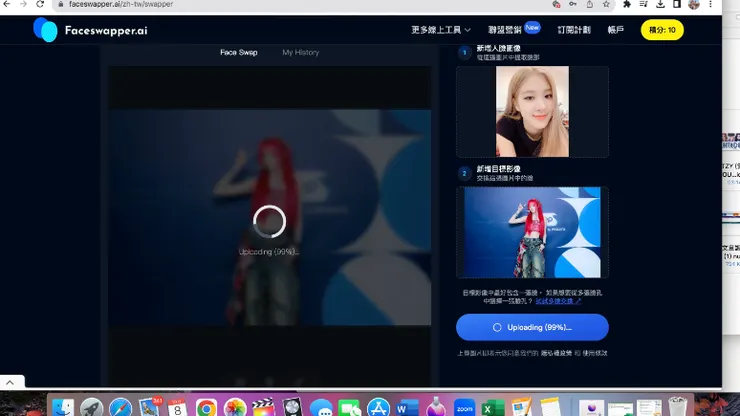Open Launchpad from the dock
The image size is (740, 416).
coord(92,408)
